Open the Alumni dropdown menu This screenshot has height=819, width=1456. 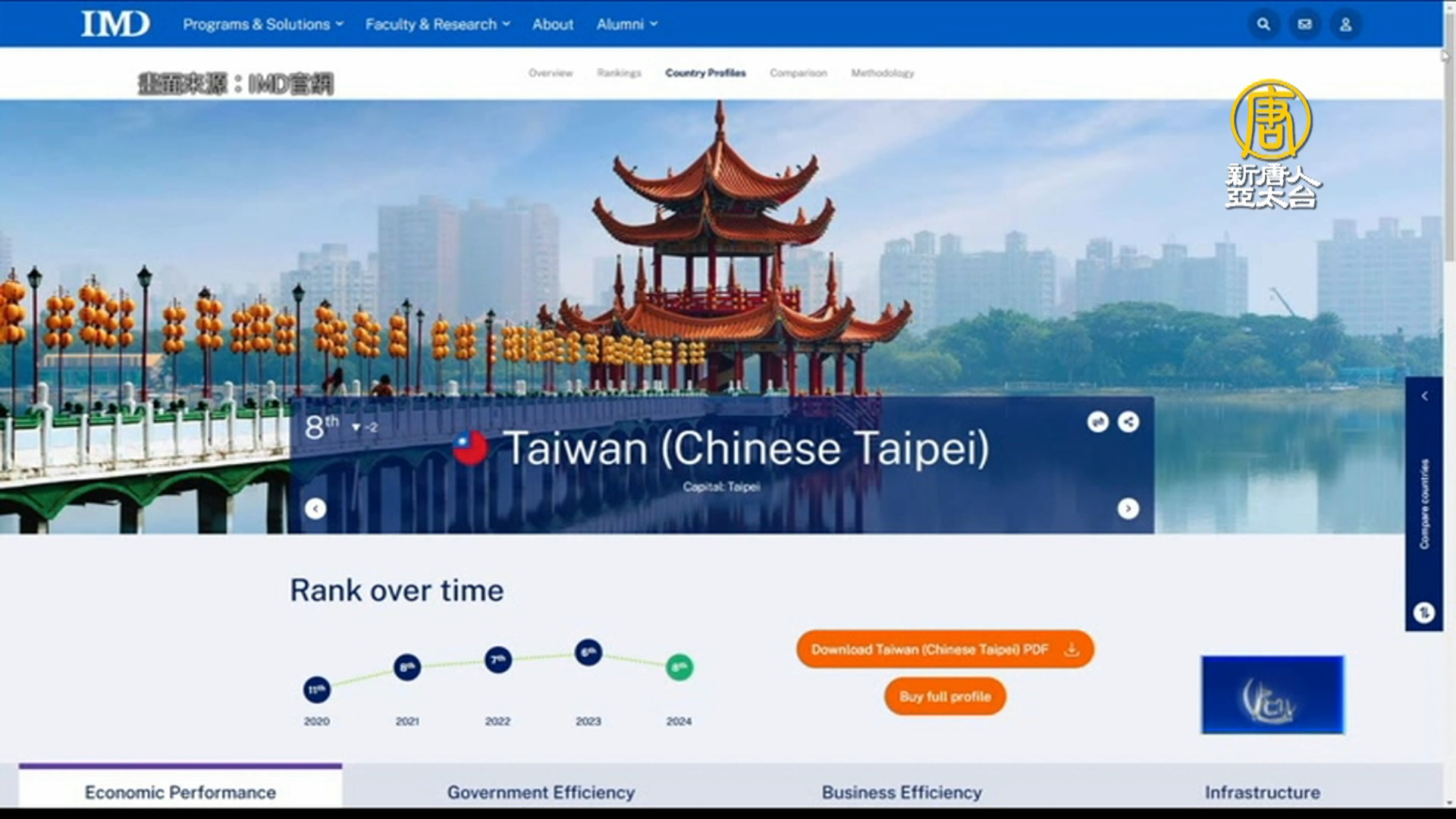(x=626, y=24)
